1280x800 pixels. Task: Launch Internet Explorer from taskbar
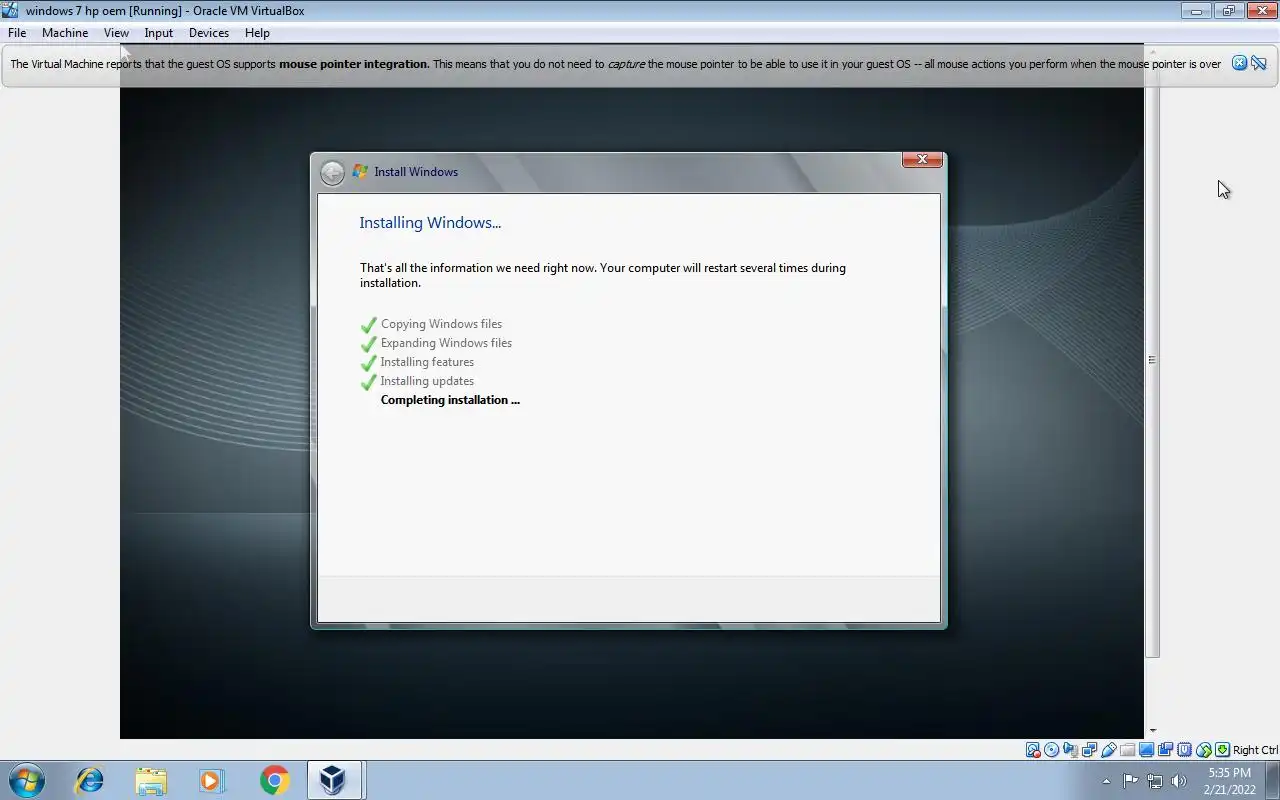click(89, 780)
